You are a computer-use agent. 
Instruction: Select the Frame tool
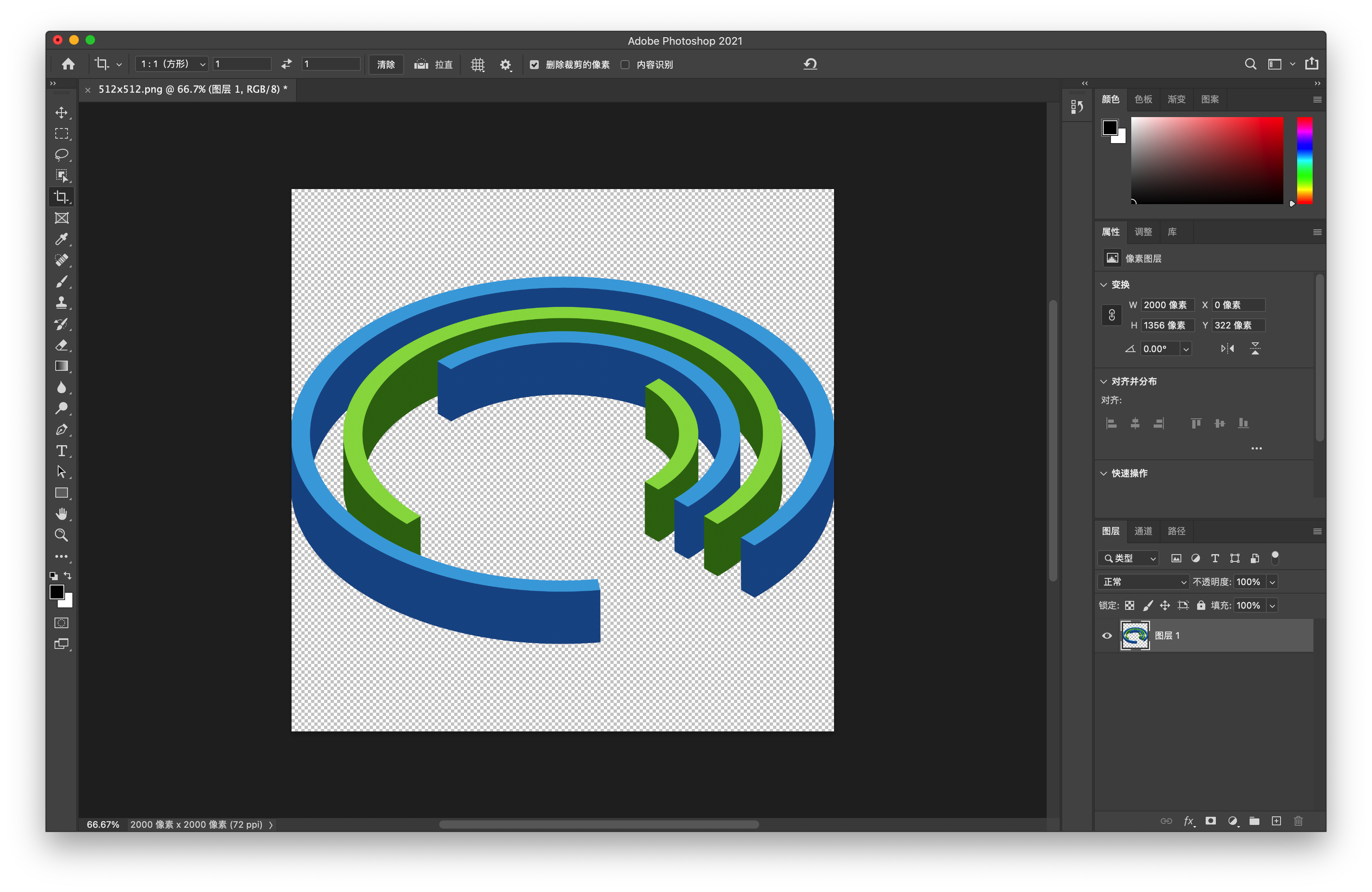(x=62, y=218)
